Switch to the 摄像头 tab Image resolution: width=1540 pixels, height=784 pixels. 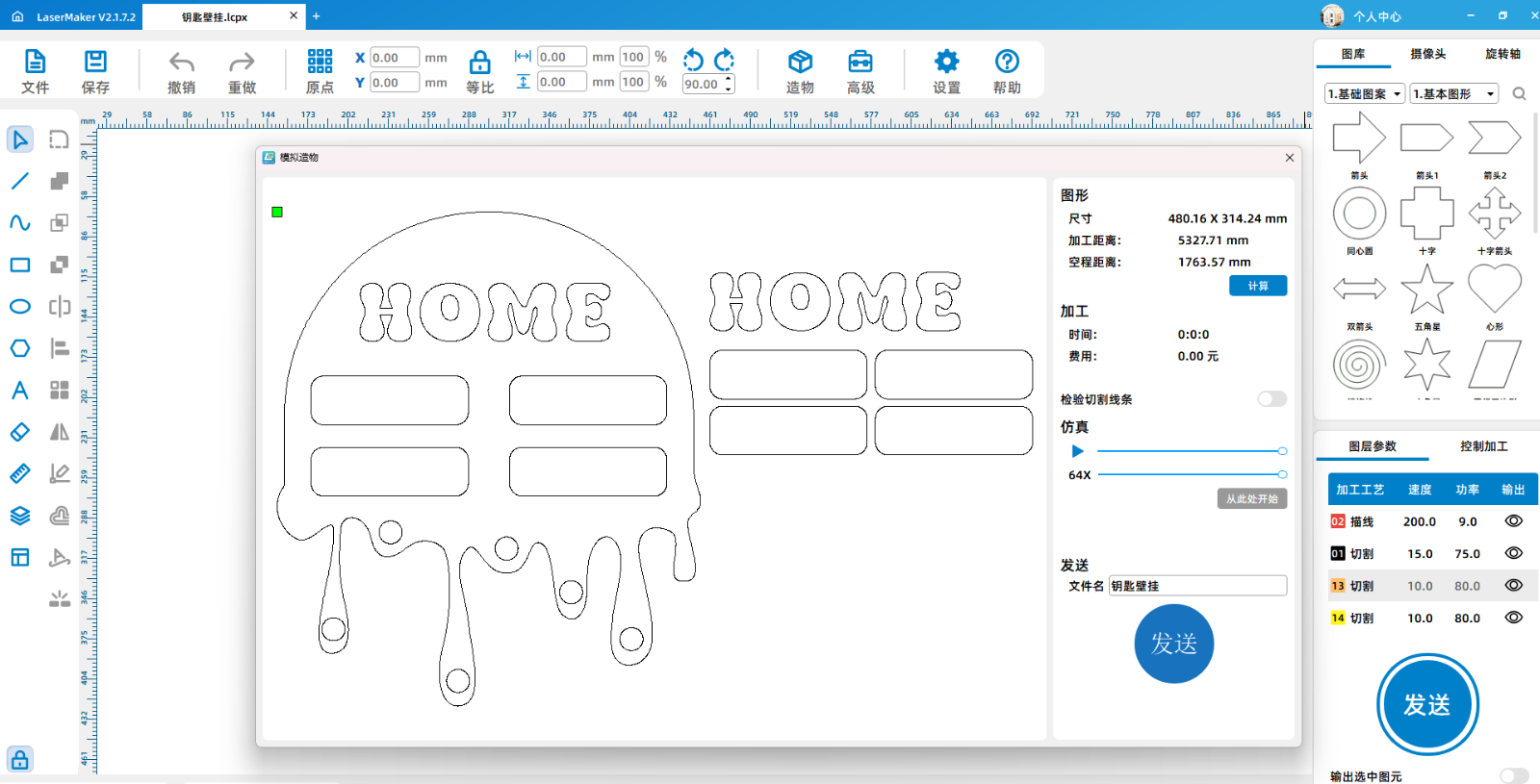point(1427,54)
